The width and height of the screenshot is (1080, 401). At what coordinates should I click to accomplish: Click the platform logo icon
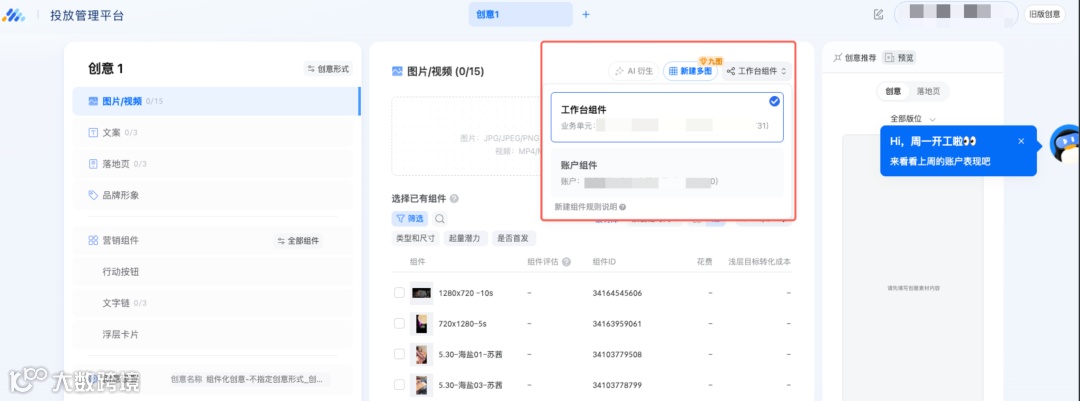point(13,14)
